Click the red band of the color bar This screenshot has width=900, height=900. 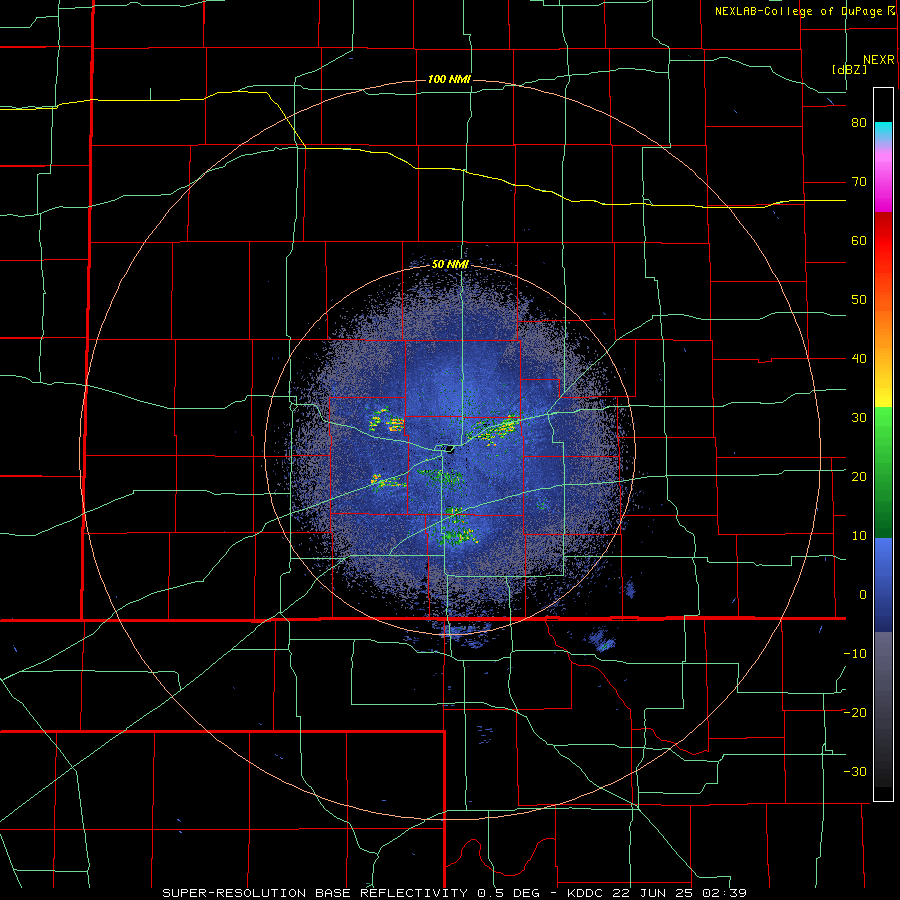[883, 241]
